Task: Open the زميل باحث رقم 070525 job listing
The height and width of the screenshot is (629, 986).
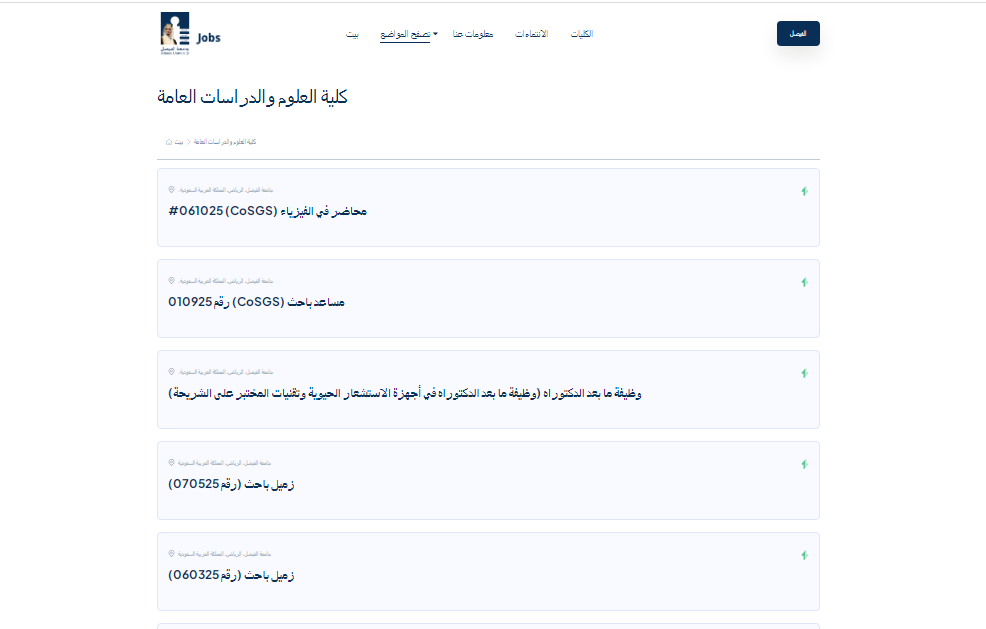Action: pos(231,484)
